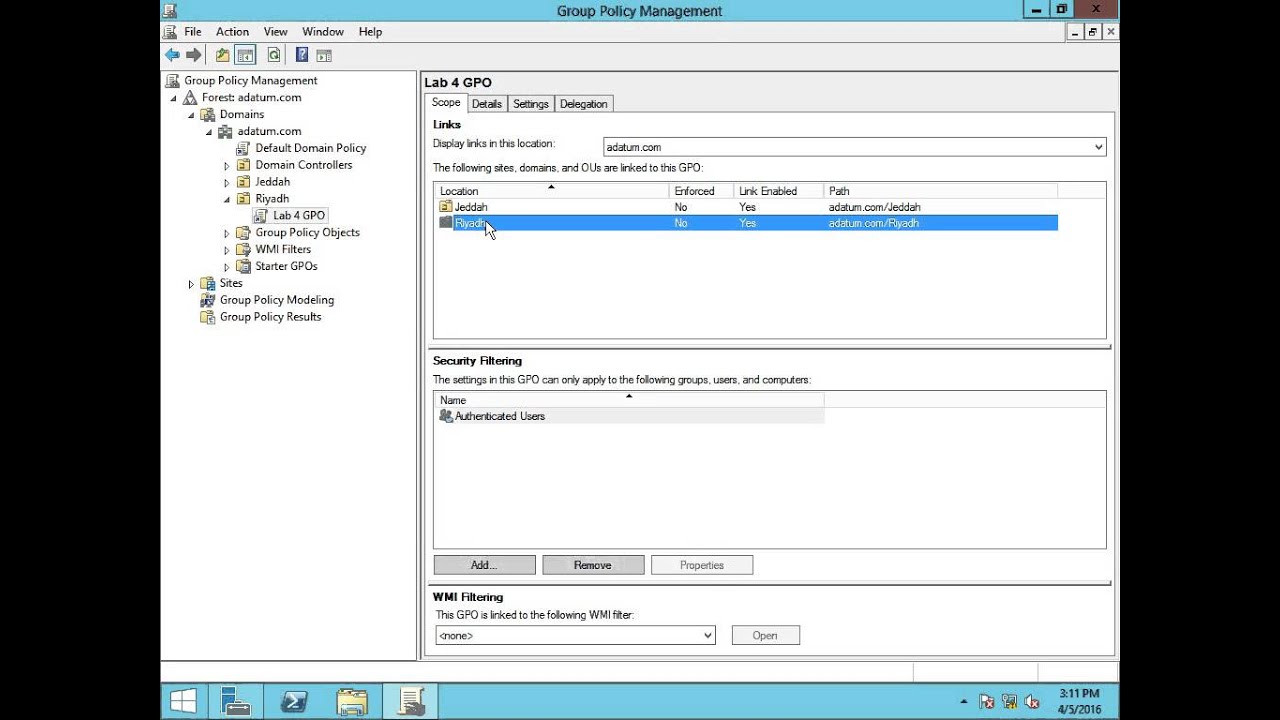
Task: Expand the WMI Filters node
Action: (x=227, y=250)
